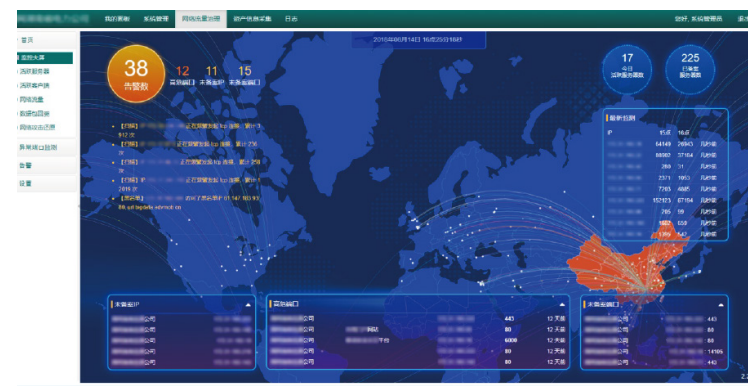Open the 系统管理 top menu

point(156,19)
